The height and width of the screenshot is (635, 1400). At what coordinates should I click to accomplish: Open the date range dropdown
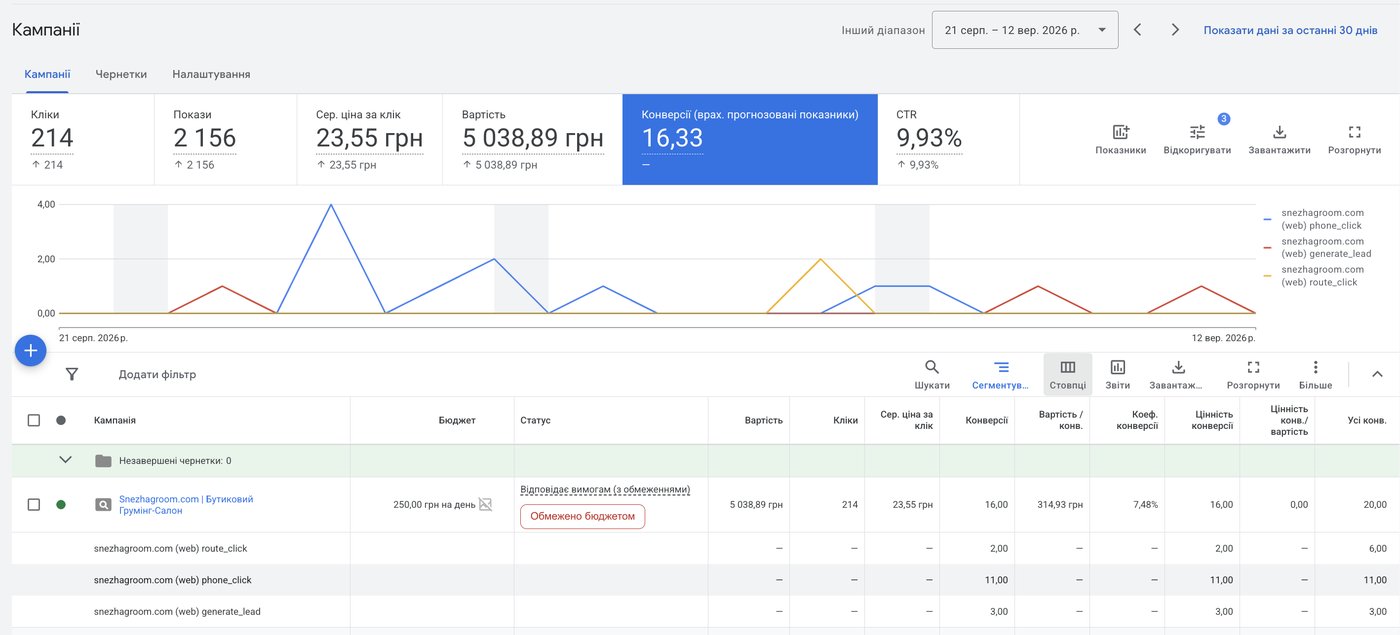1025,30
